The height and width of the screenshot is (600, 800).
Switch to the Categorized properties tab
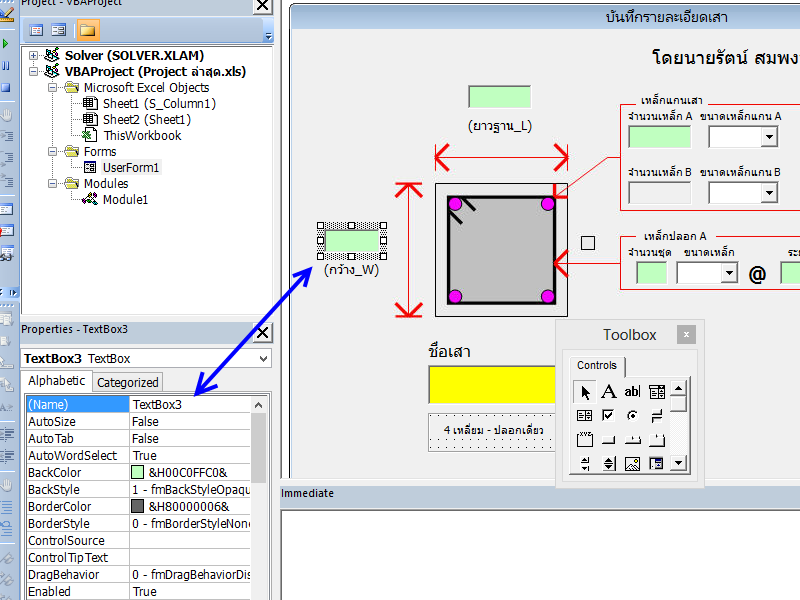click(x=127, y=382)
